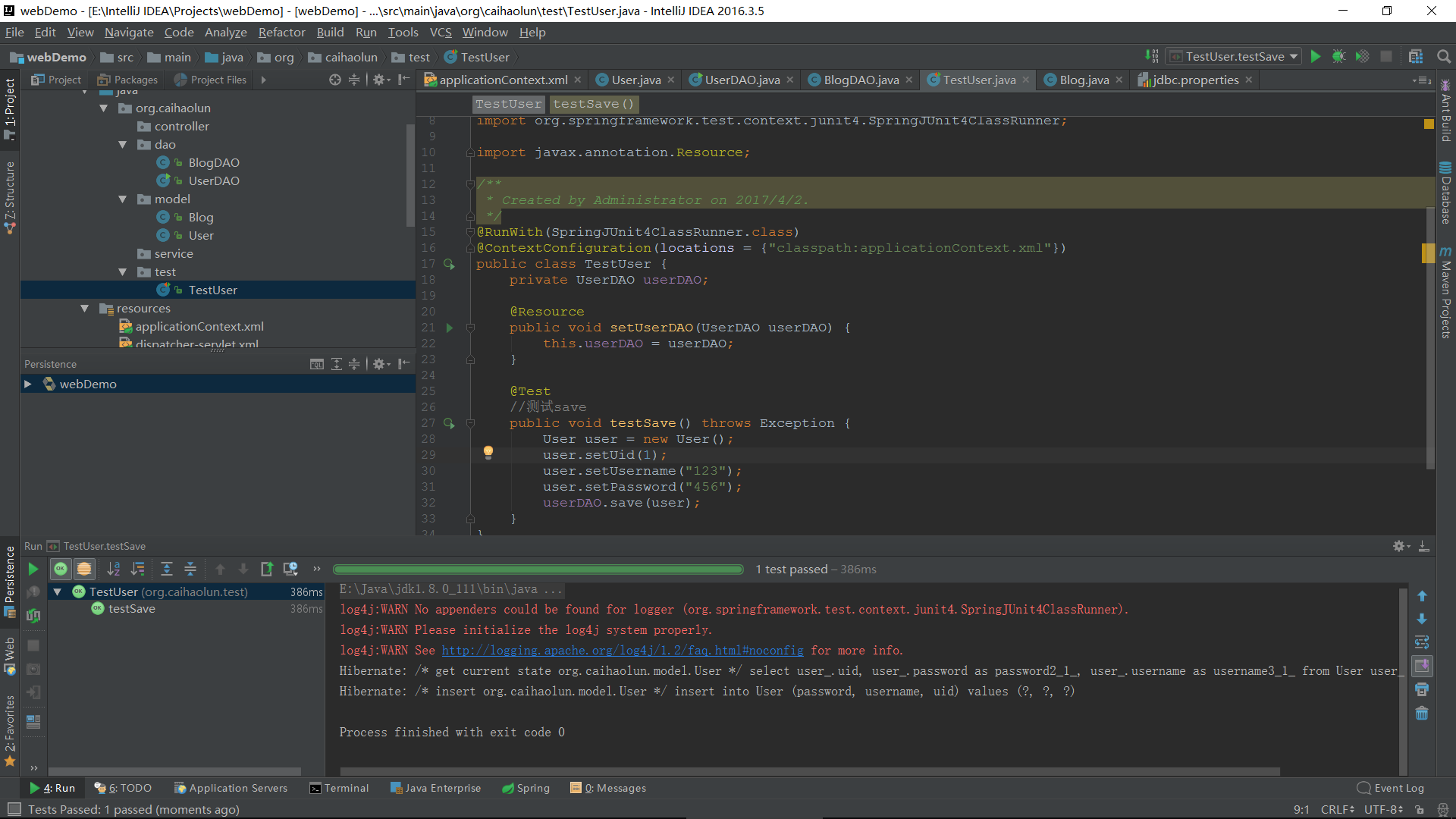Open the TestUser.testSave run configuration dropdown
This screenshot has width=1456, height=819.
pyautogui.click(x=1234, y=56)
